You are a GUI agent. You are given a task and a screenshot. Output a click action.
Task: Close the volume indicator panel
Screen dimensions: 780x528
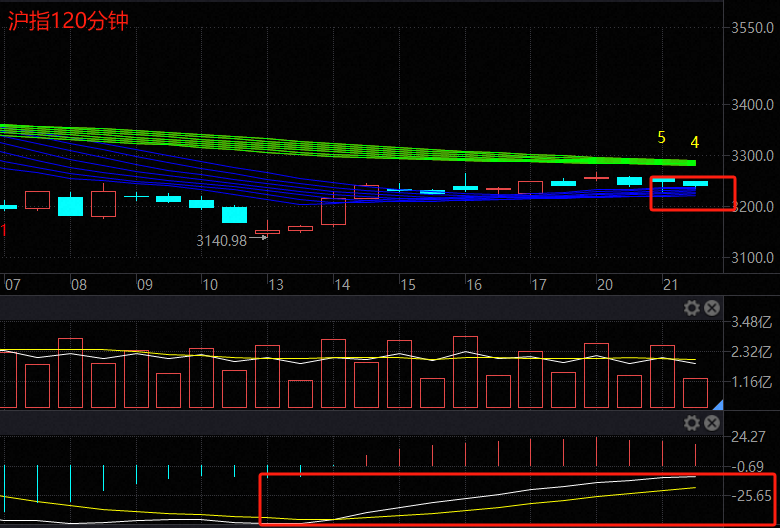(712, 309)
